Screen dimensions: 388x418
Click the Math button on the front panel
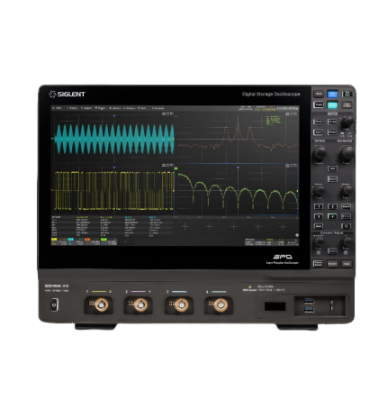[319, 226]
